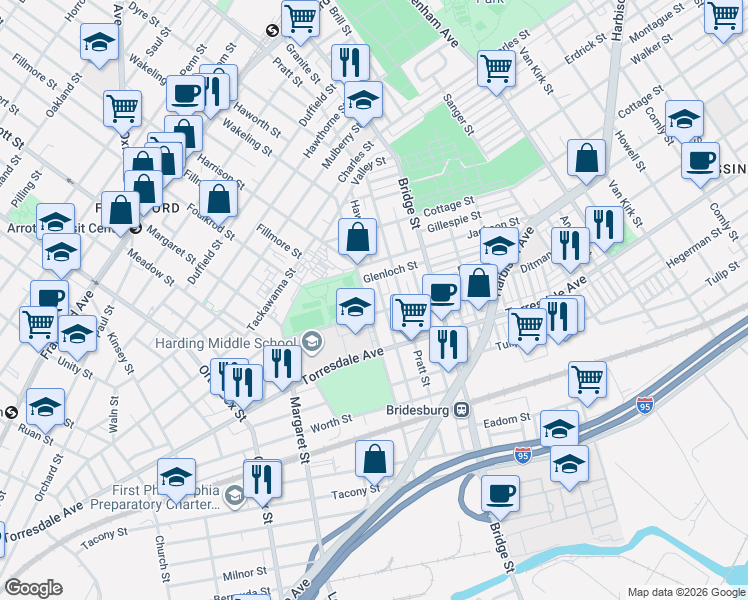748x600 pixels.
Task: Select the Bridesburg station label
Action: [x=417, y=410]
